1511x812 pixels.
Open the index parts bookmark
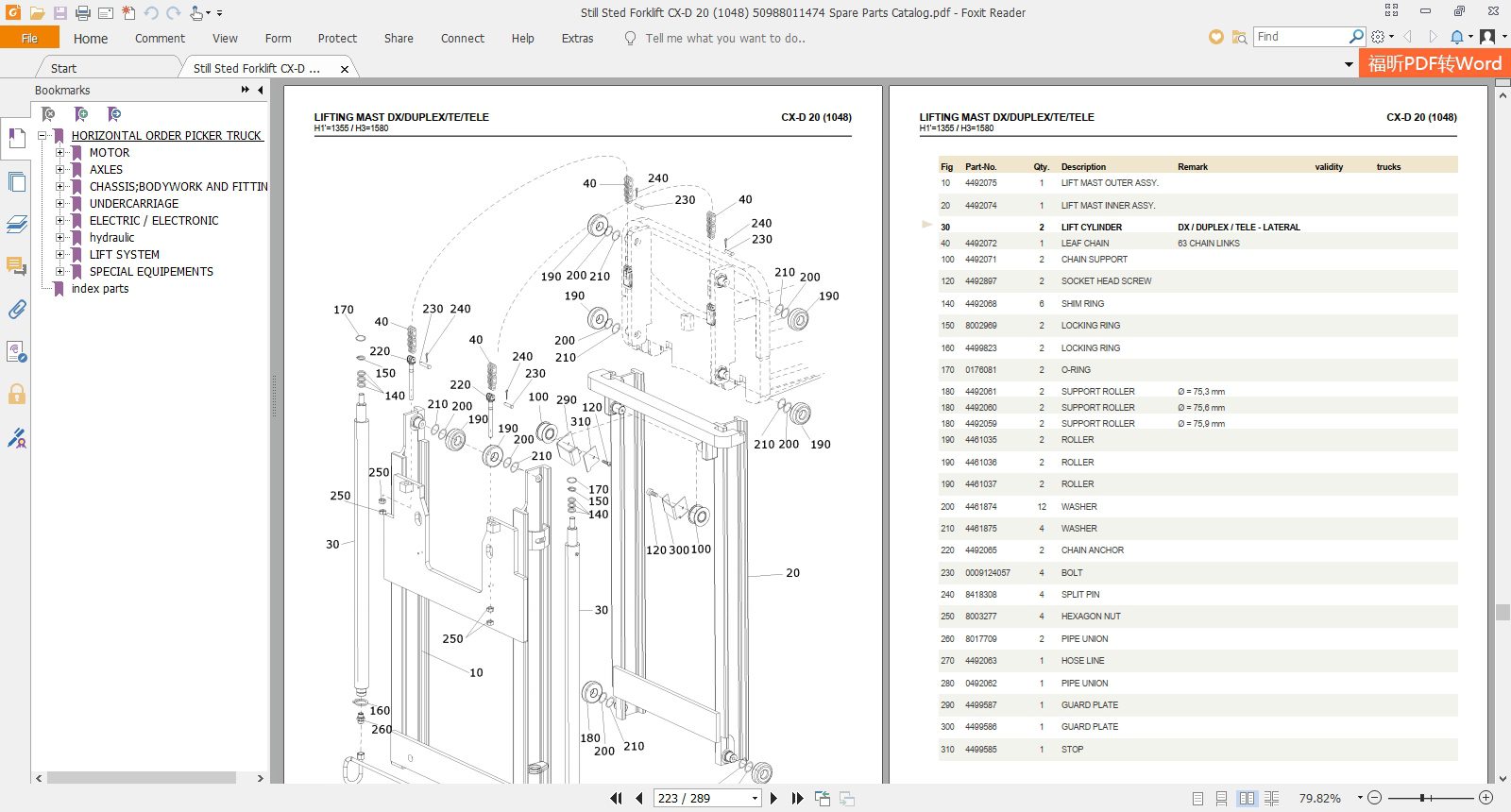[x=100, y=288]
